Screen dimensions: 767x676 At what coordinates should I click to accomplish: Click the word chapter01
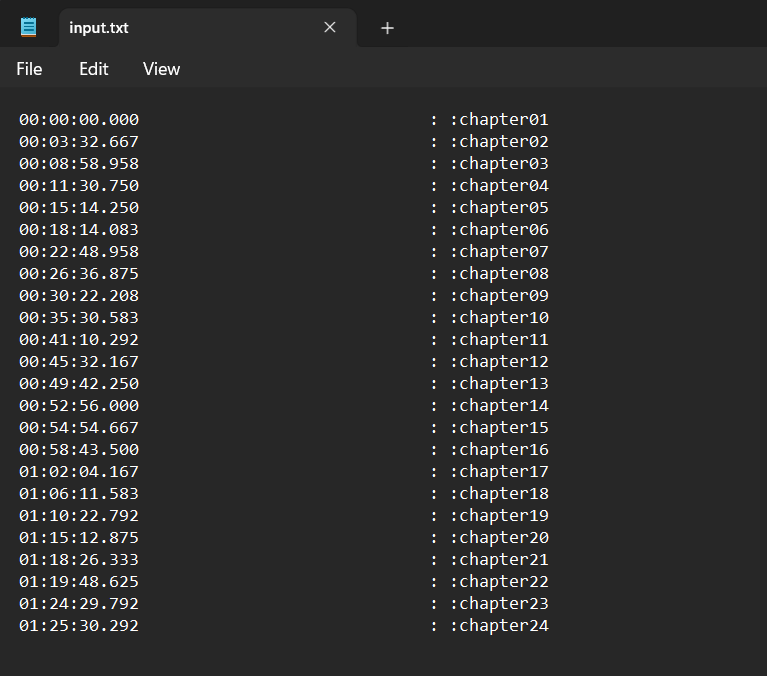coord(504,119)
